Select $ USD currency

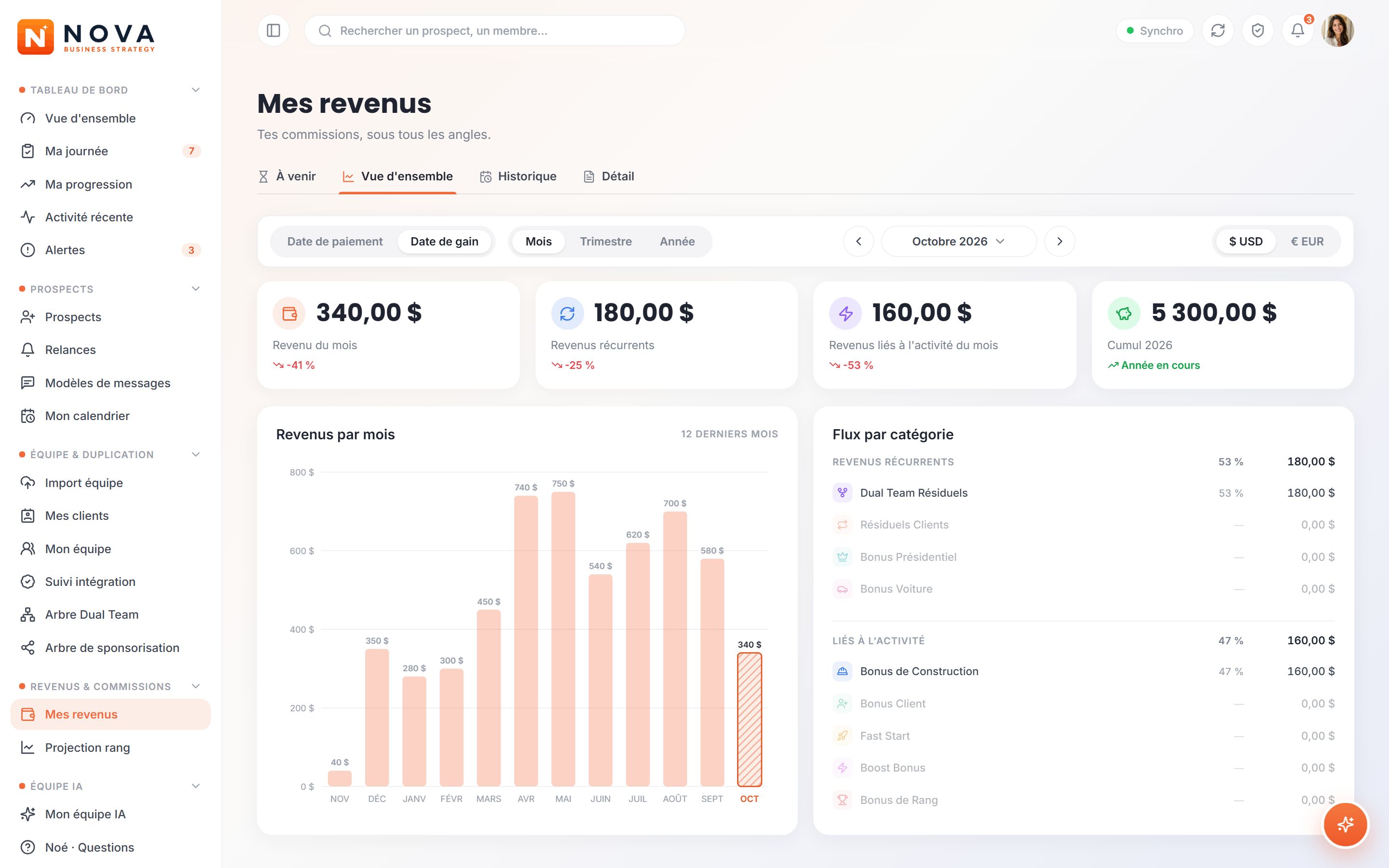[x=1245, y=242]
